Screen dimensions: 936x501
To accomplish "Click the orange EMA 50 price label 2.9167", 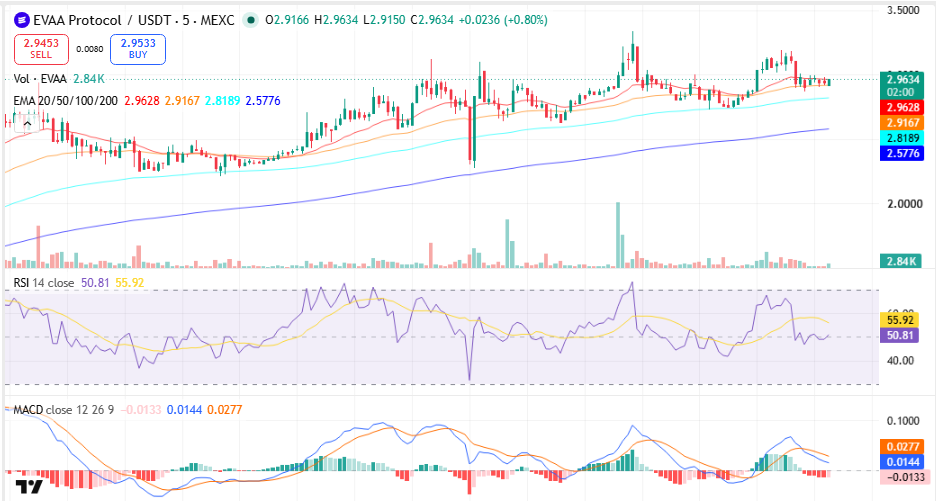I will 901,122.
